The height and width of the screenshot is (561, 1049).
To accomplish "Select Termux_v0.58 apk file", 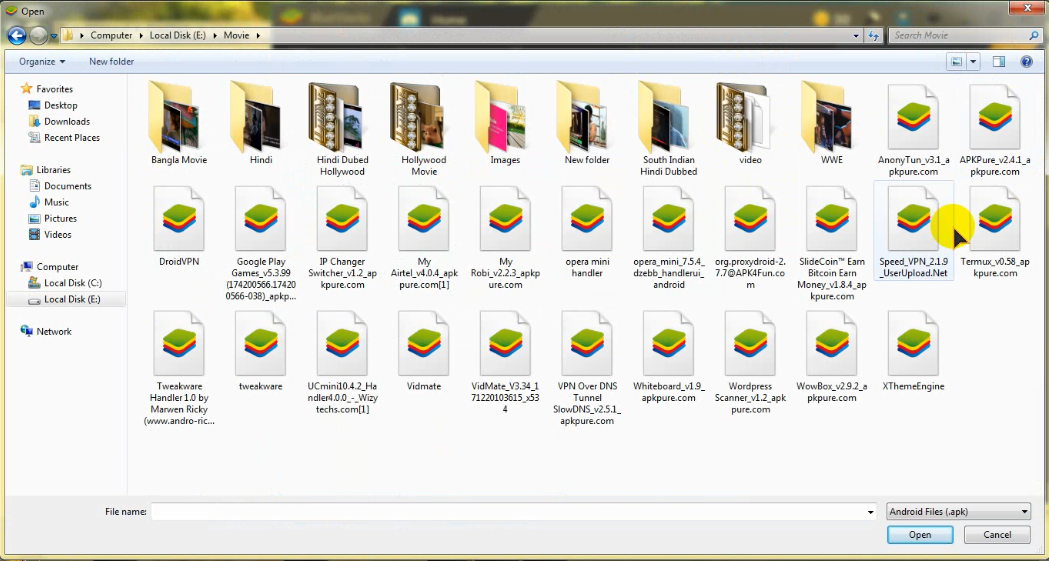I will point(995,231).
